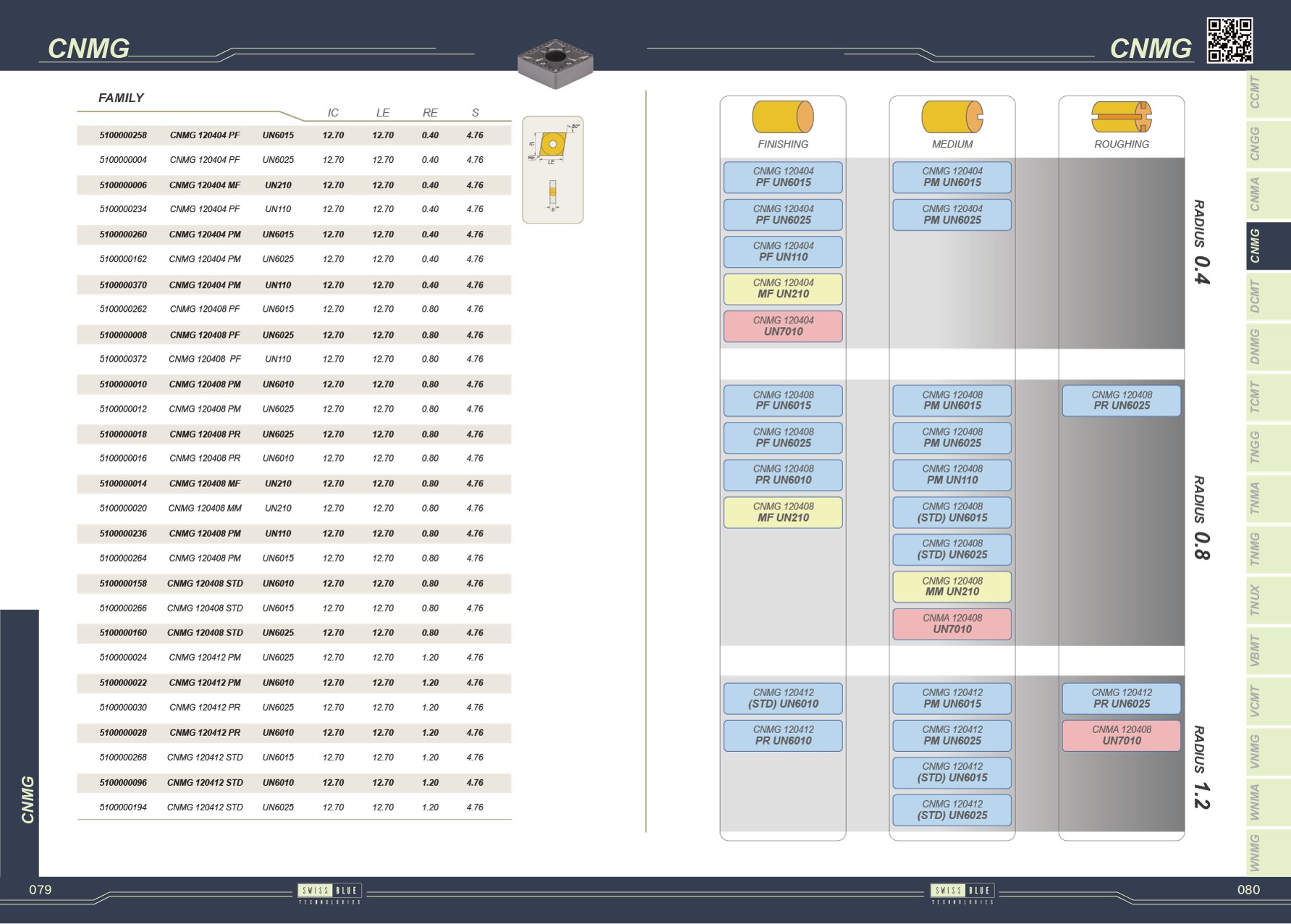Click the Swiss Blue logo on page 079
The height and width of the screenshot is (924, 1291).
click(x=329, y=891)
